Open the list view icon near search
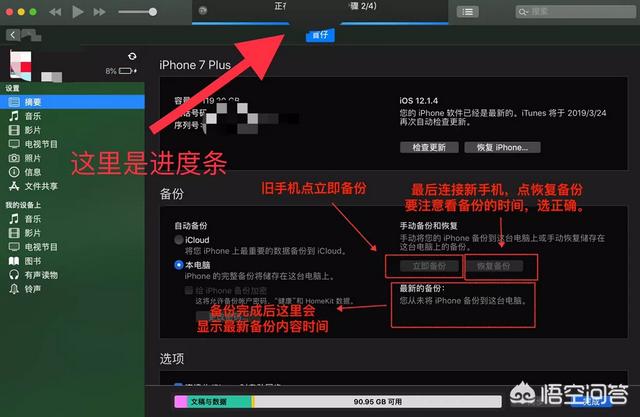Image resolution: width=640 pixels, height=417 pixels. click(467, 12)
